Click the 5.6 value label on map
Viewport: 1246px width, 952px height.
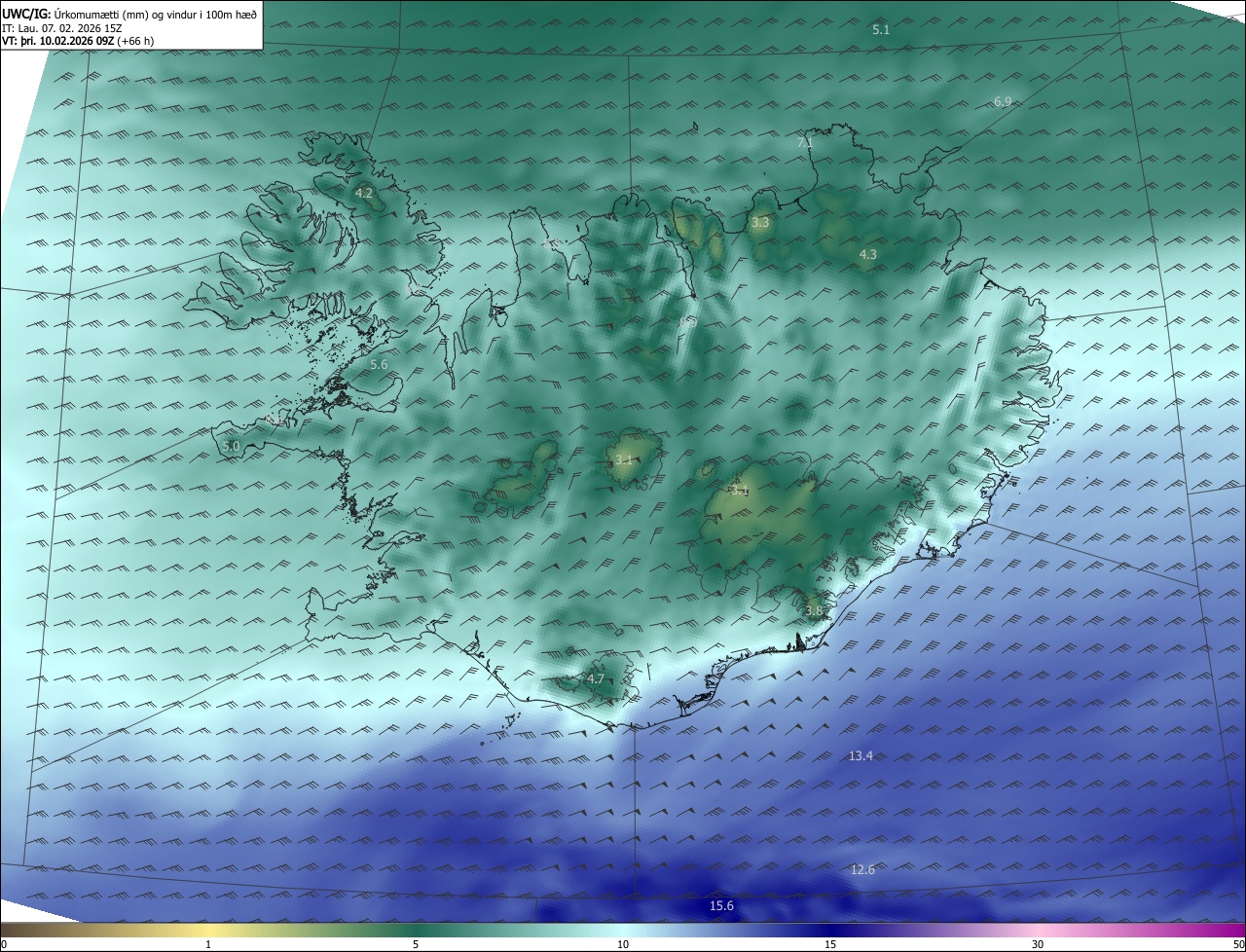[379, 364]
